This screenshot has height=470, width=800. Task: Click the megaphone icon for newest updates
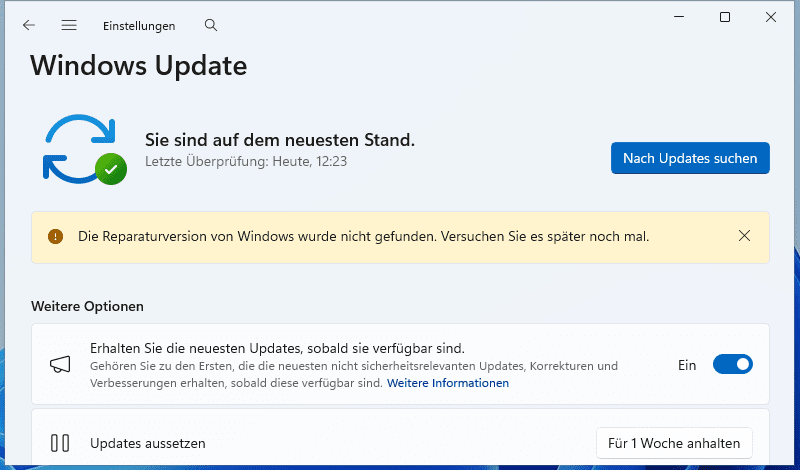coord(60,365)
